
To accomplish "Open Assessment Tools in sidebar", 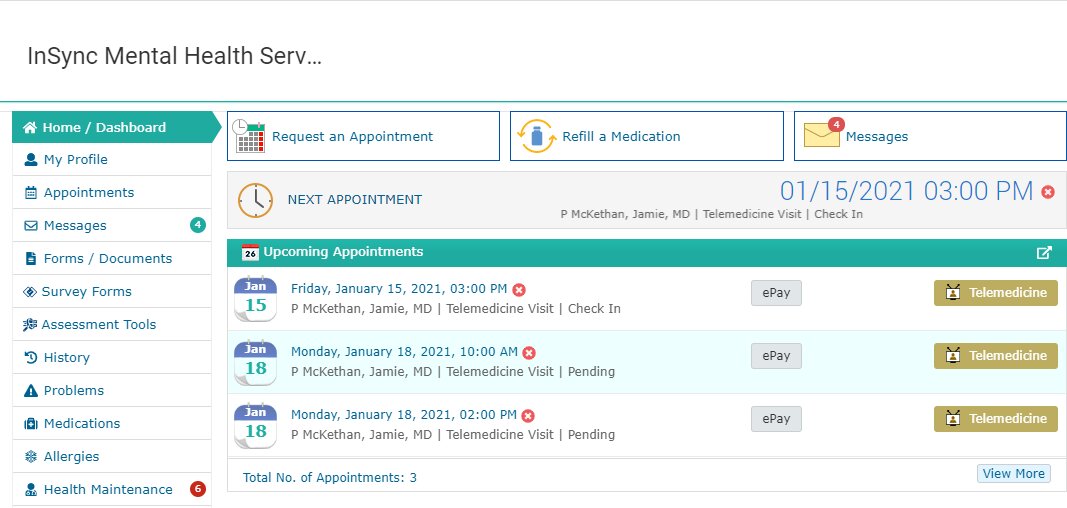I will click(x=98, y=325).
